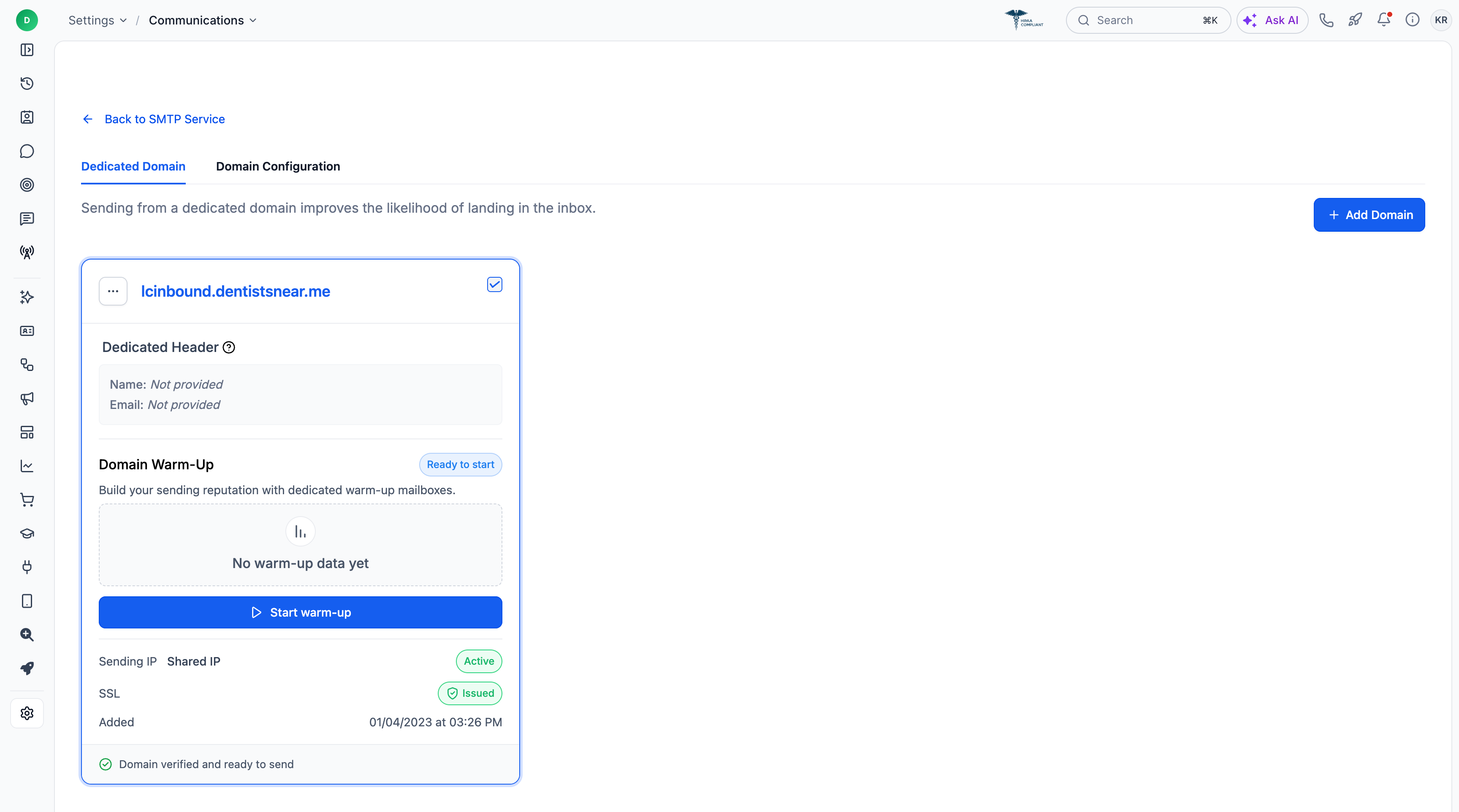Screen dimensions: 1459x812
Task: Open the mobile device icon in sidebar
Action: [27, 601]
